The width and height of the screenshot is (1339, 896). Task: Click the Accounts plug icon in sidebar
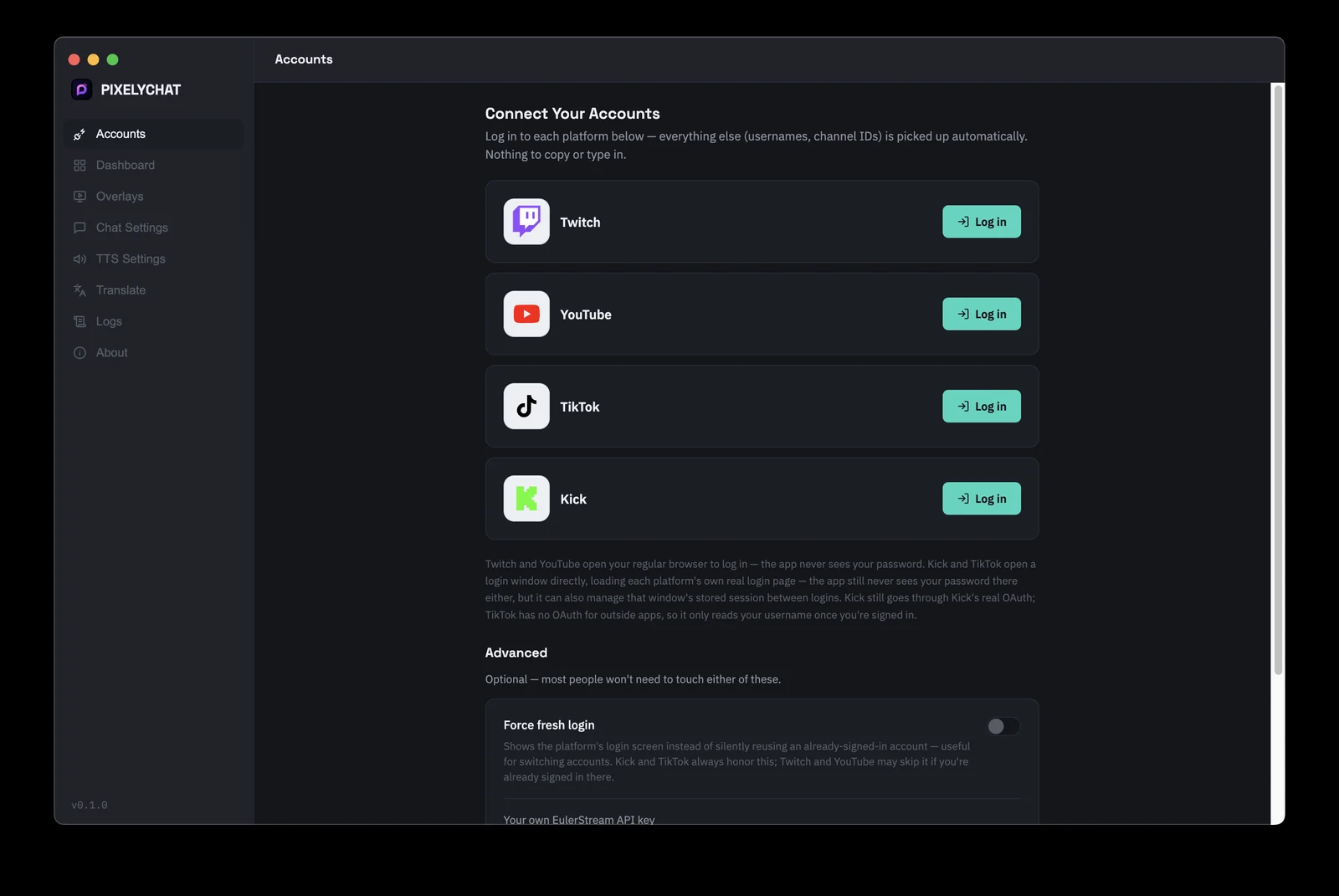80,134
